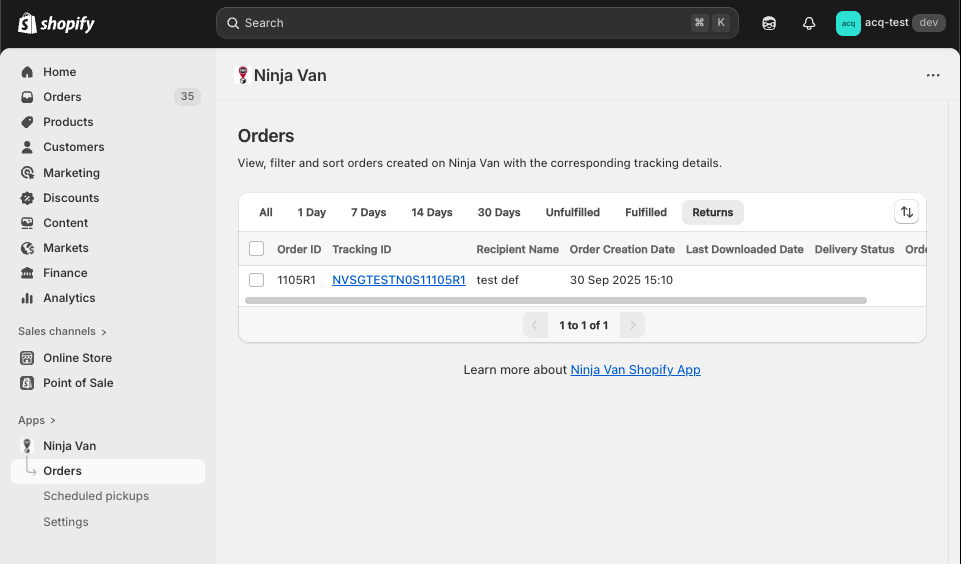Screen dimensions: 961x564
Task: Expand the Apps section chevron
Action: [53, 421]
